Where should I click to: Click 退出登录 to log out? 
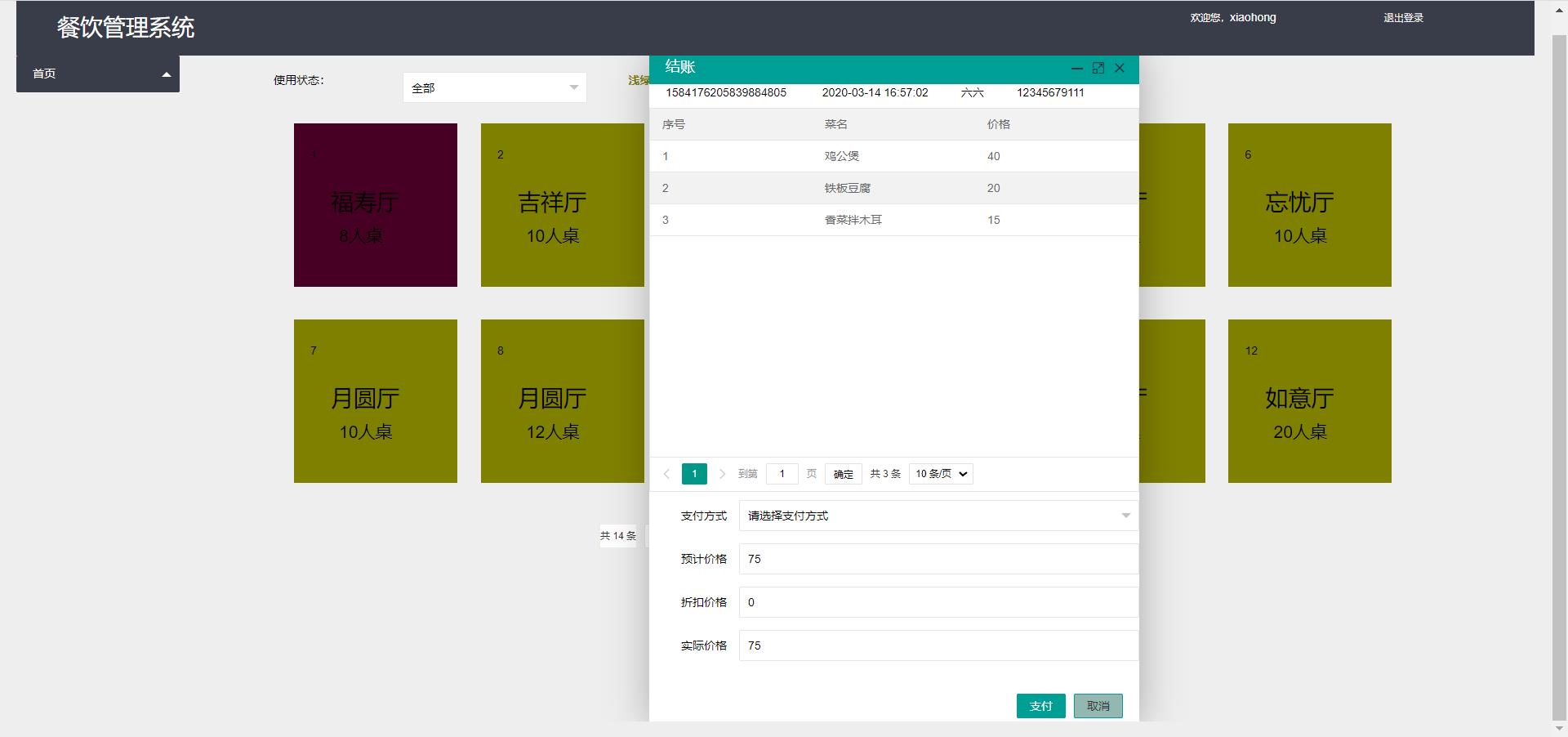tap(1402, 18)
